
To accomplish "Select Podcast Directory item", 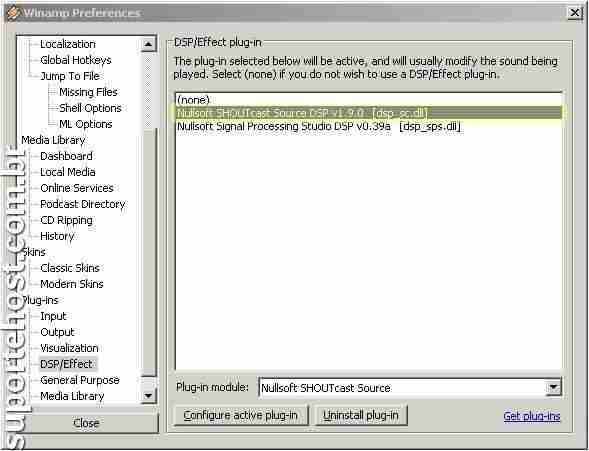I will coord(83,204).
